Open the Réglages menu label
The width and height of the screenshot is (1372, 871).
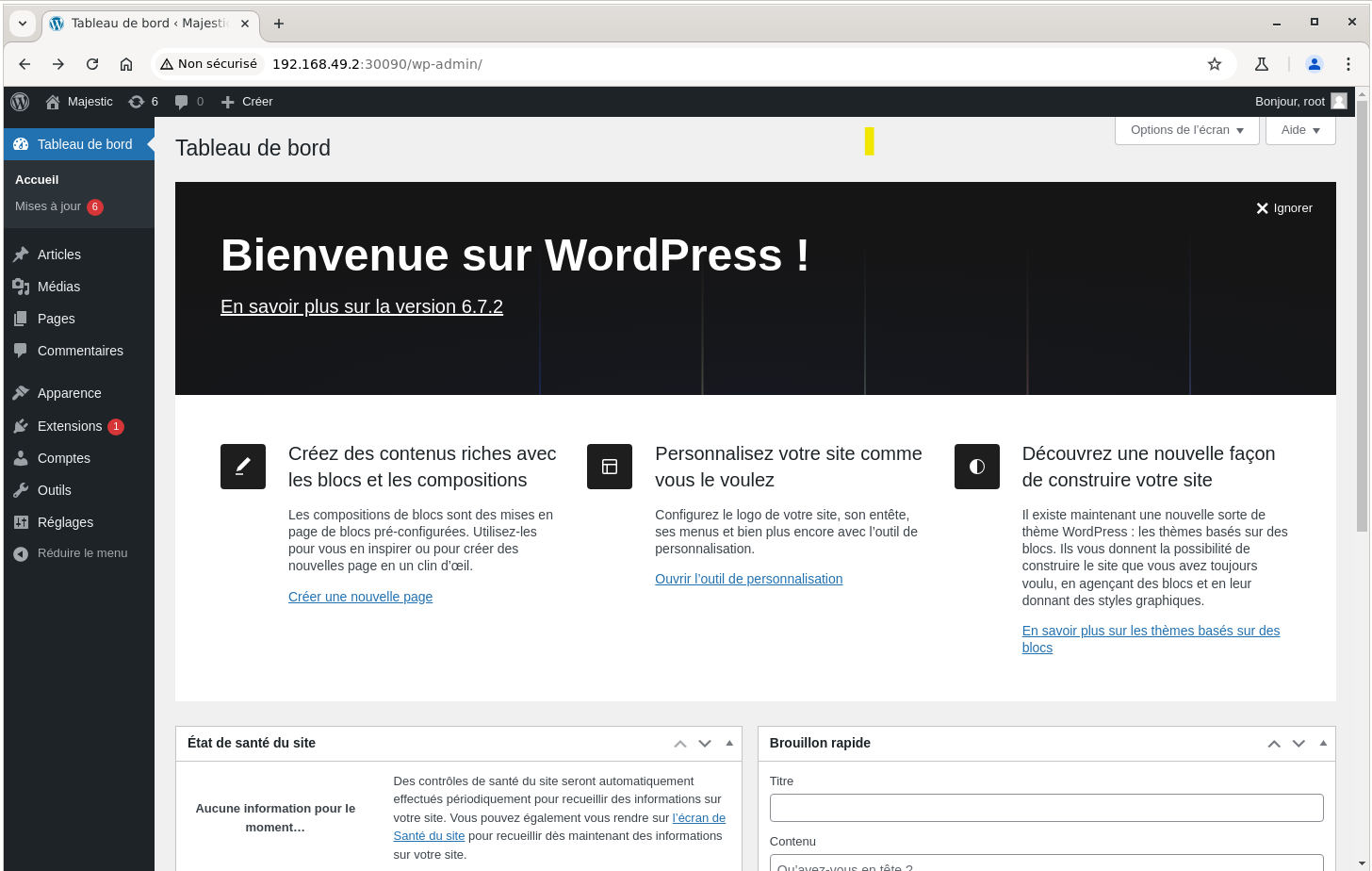tap(65, 522)
